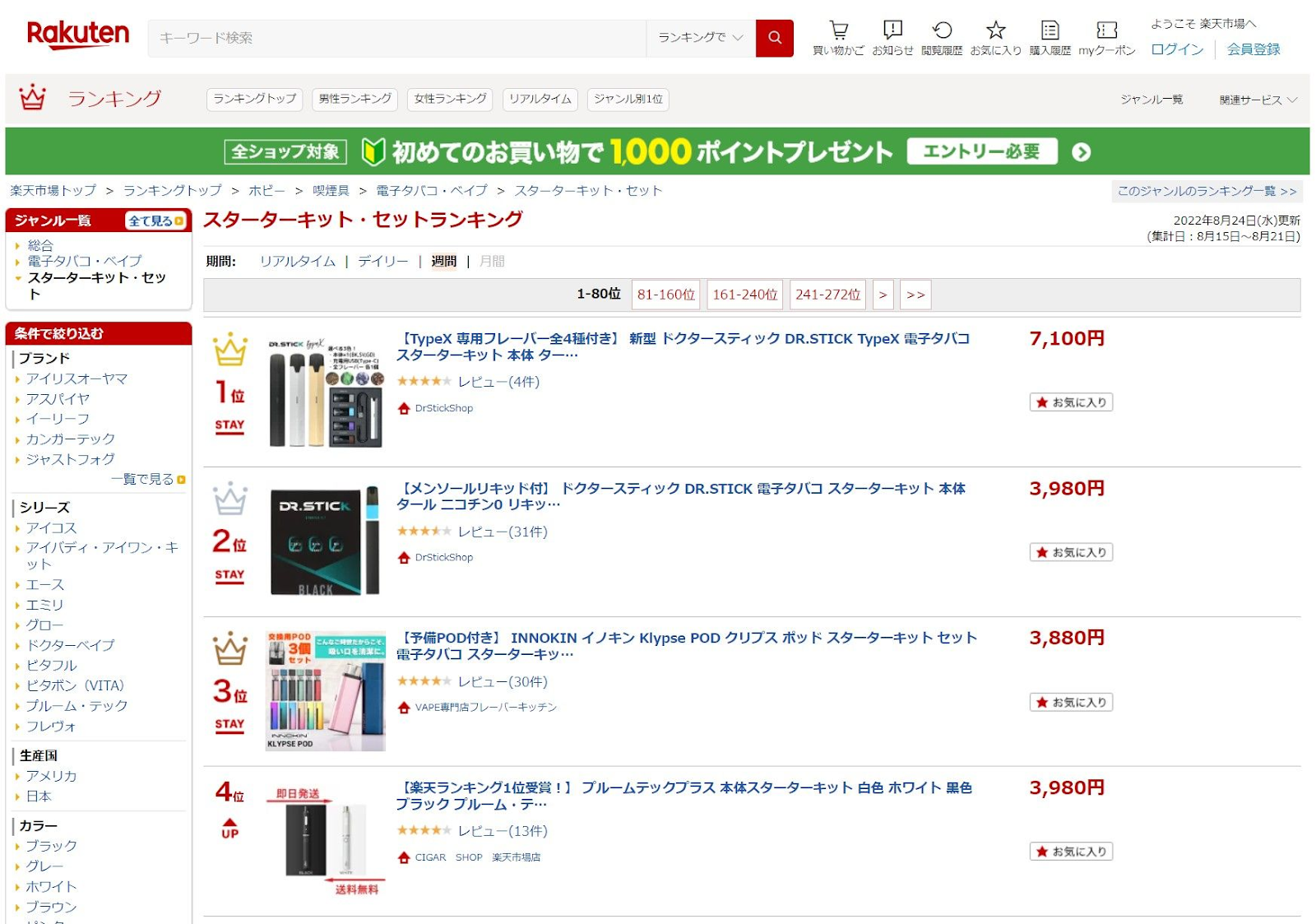Viewport: 1316px width, 924px height.
Task: Add the rank 2 DR.STICK to お気に入り
Action: 1071,552
